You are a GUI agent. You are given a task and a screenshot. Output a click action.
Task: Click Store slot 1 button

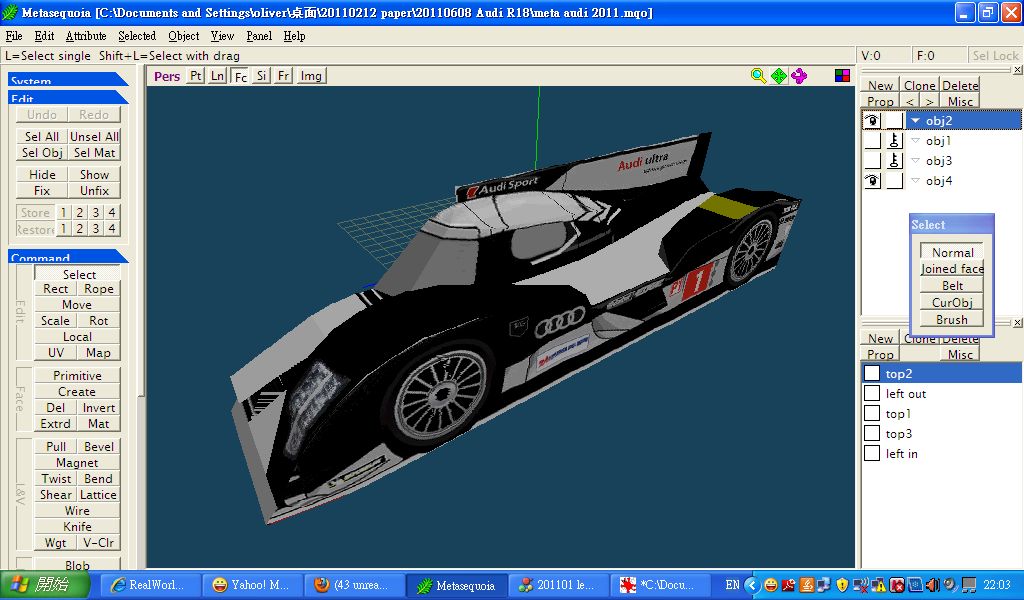click(x=63, y=213)
